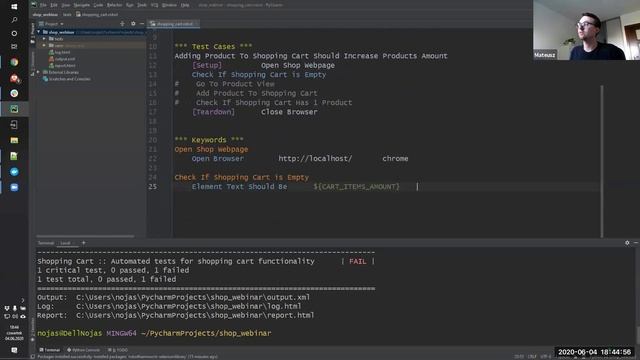The width and height of the screenshot is (640, 360).
Task: Click line number 22 in editor gutter
Action: click(x=153, y=158)
